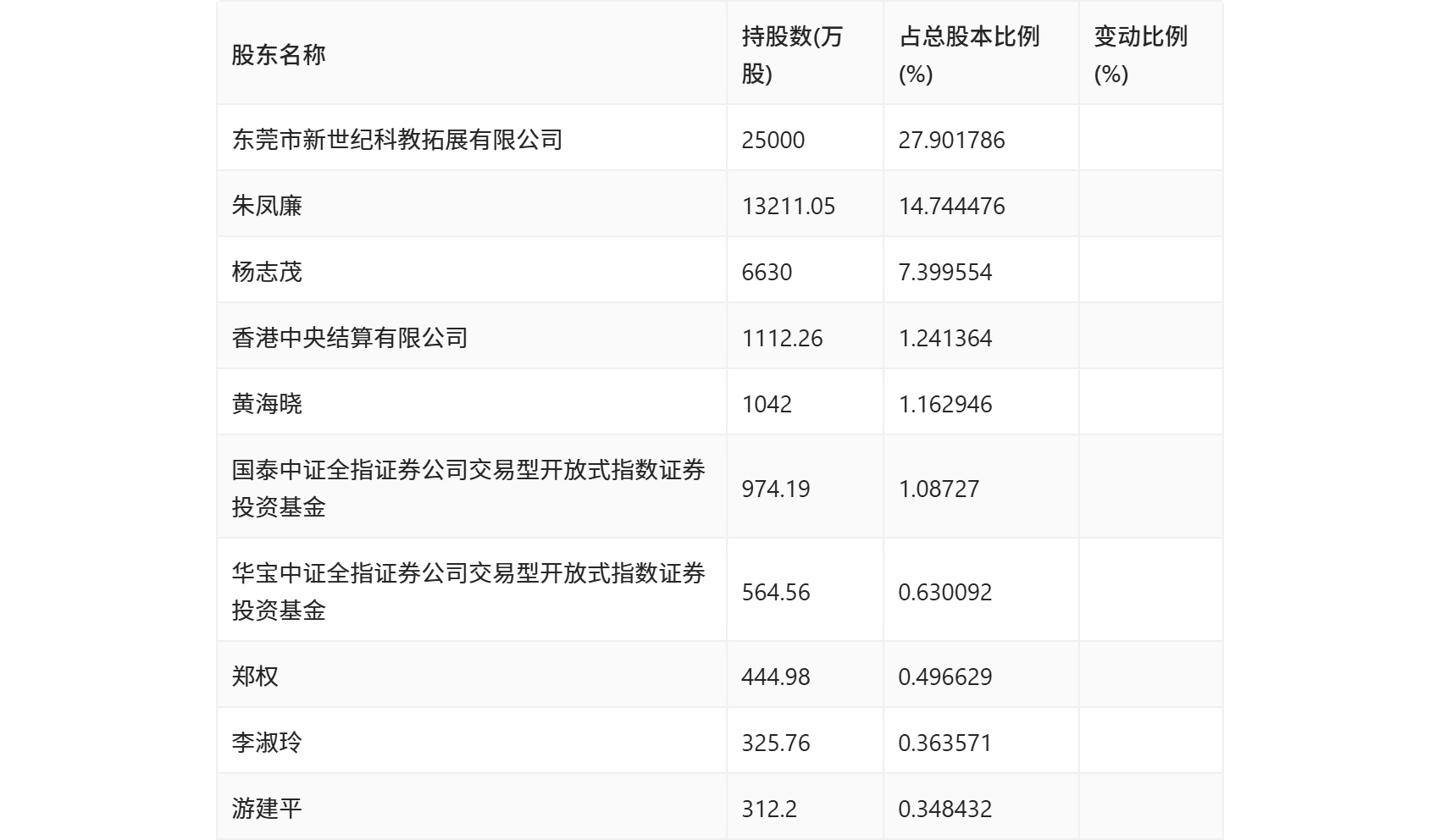This screenshot has width=1440, height=840.
Task: Click the percentage 1.162946
Action: [945, 404]
